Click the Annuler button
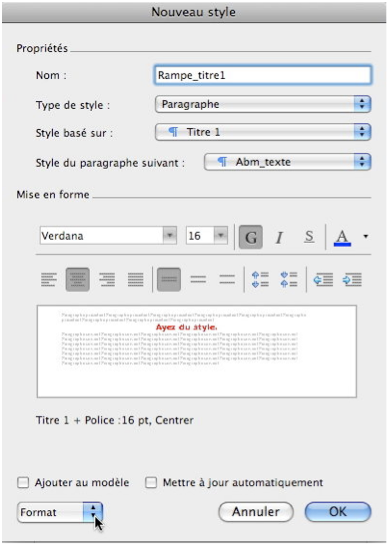Image resolution: width=389 pixels, height=545 pixels. 256,512
